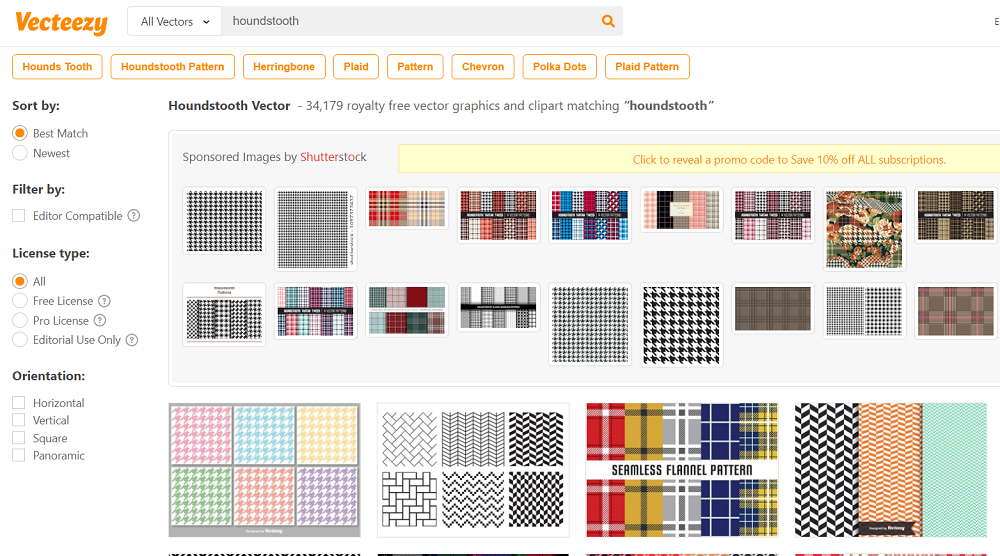The height and width of the screenshot is (556, 1000).
Task: Click the orange search magnifier icon
Action: (x=608, y=21)
